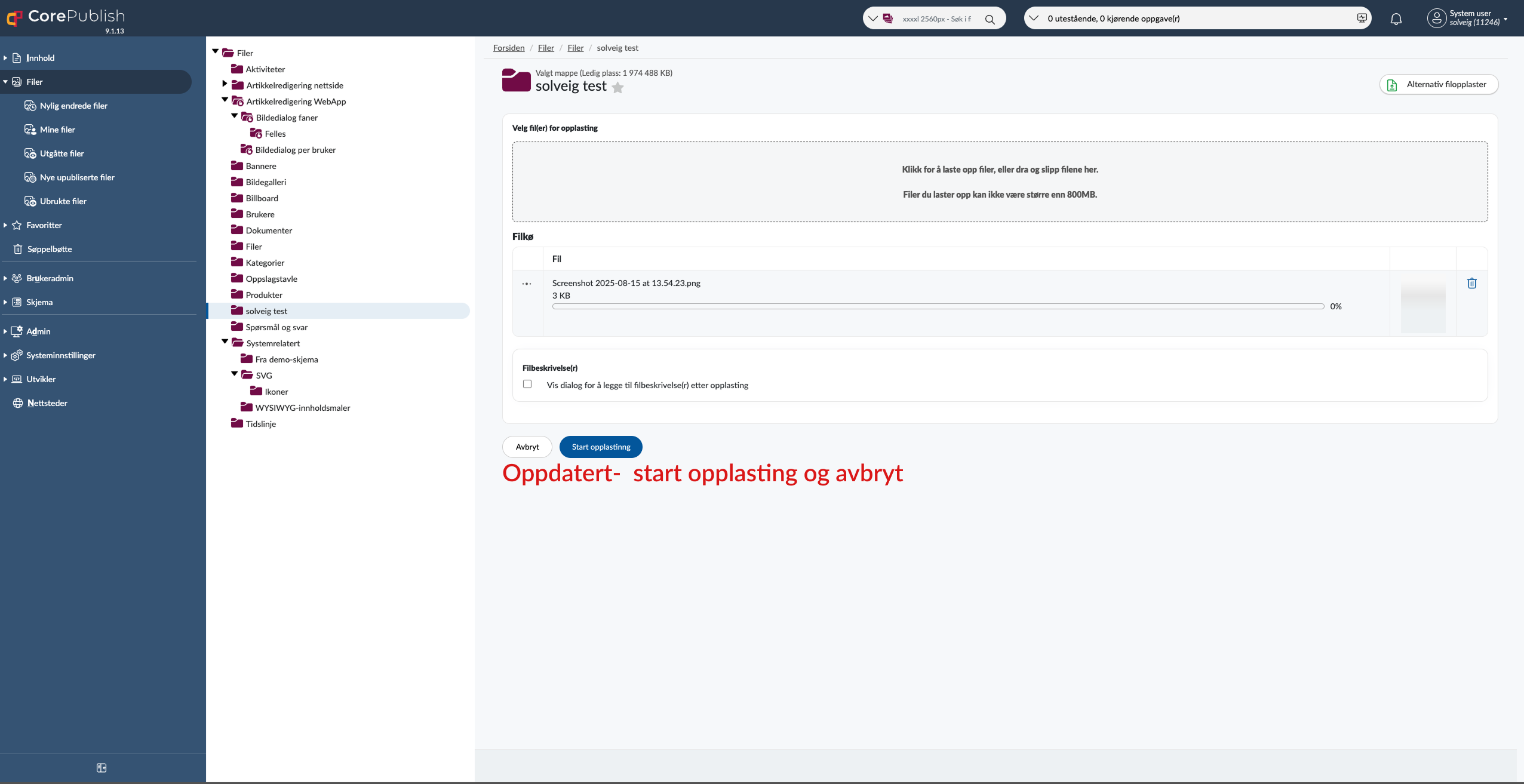Click the Søppelbøtte trash icon
Screen dimensions: 1524x784
[18, 249]
